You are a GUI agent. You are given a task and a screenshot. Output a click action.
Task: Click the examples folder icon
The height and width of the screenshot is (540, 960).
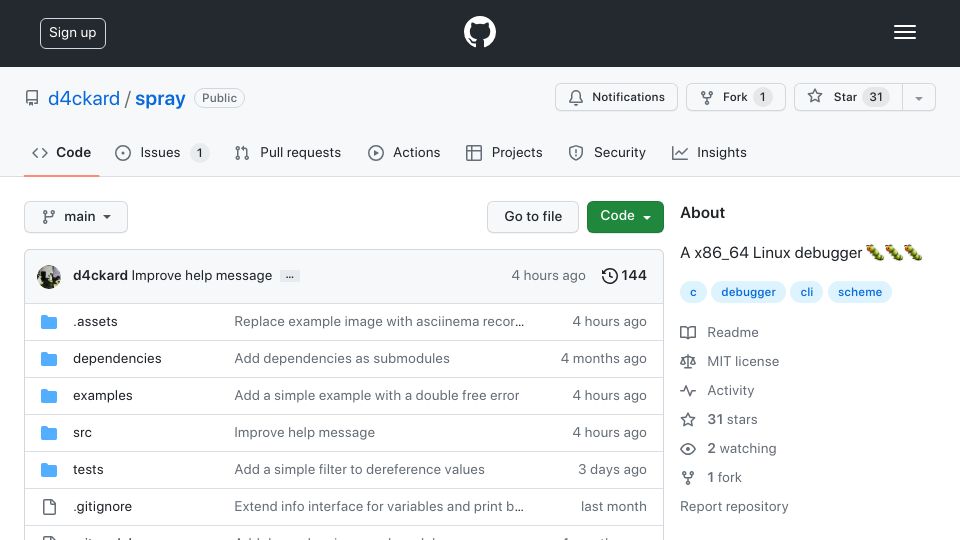(49, 396)
